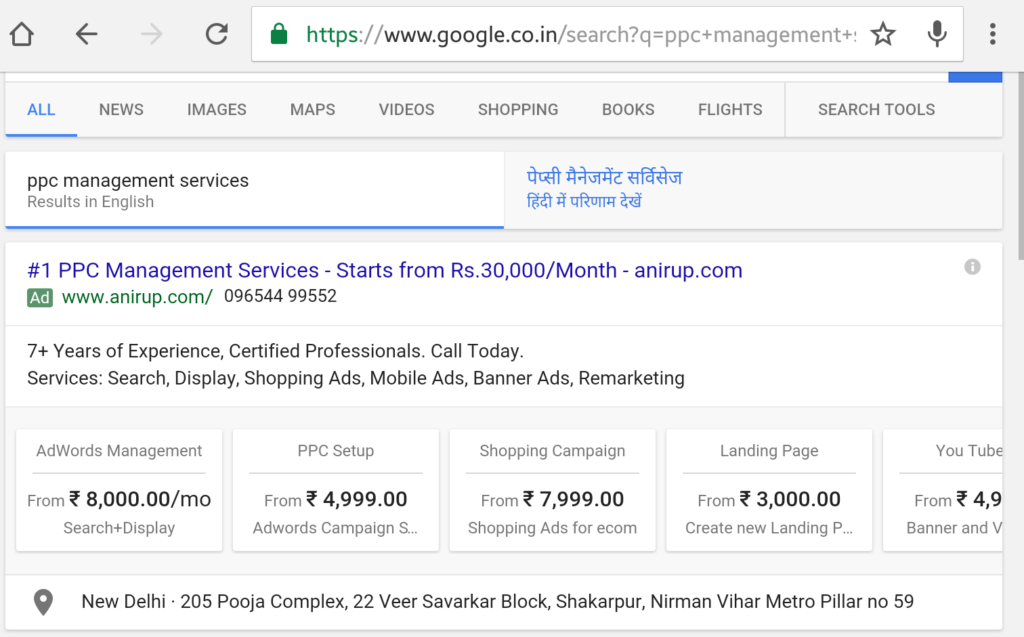Click the info icon next to the ad

(972, 266)
